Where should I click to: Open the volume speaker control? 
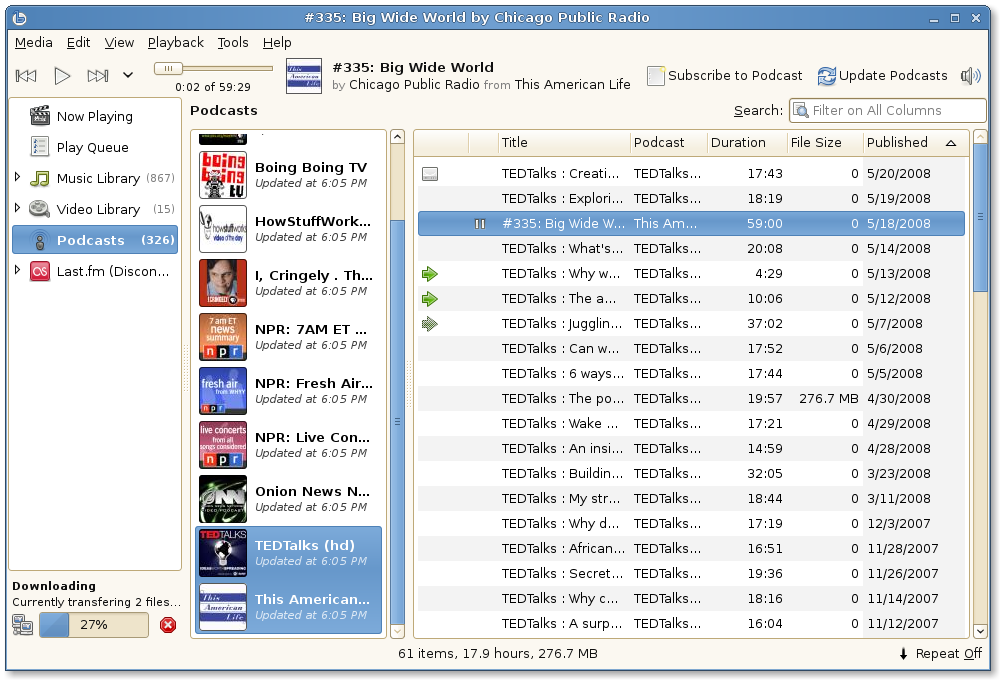pyautogui.click(x=970, y=76)
